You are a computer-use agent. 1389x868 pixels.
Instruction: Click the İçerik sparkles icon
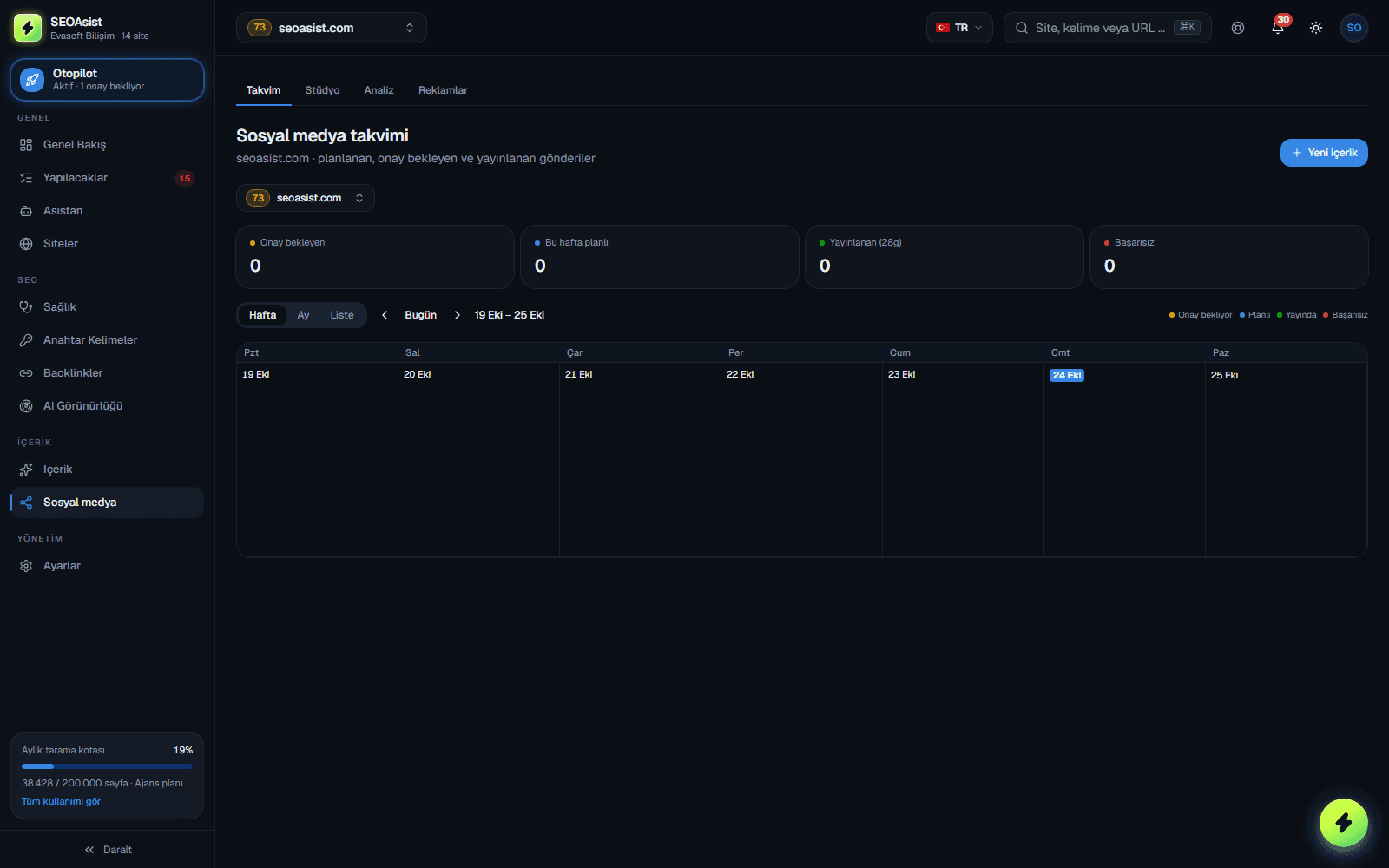coord(26,470)
